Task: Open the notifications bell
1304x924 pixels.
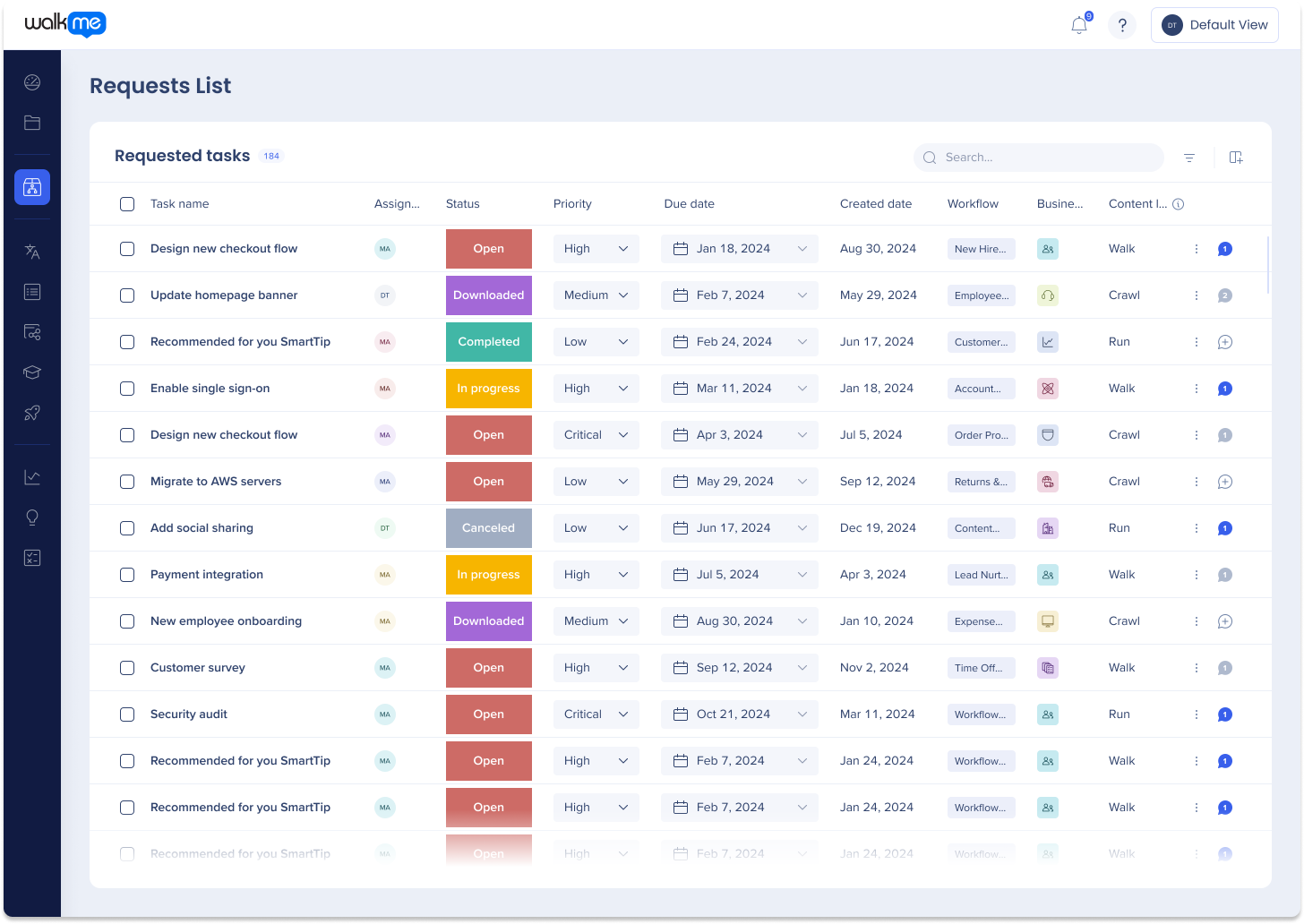Action: click(1077, 25)
